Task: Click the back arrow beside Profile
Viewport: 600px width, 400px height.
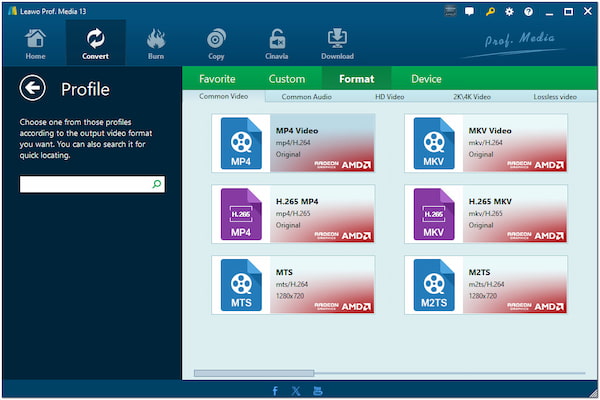Action: [33, 88]
